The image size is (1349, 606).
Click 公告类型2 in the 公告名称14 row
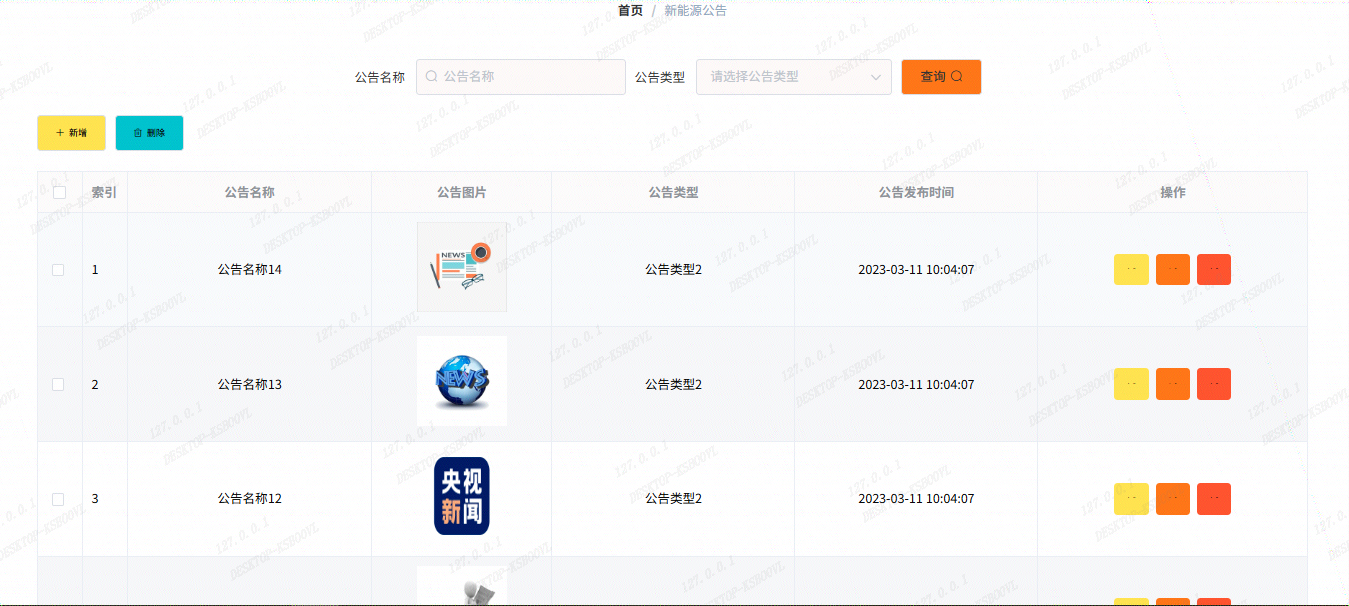(673, 270)
